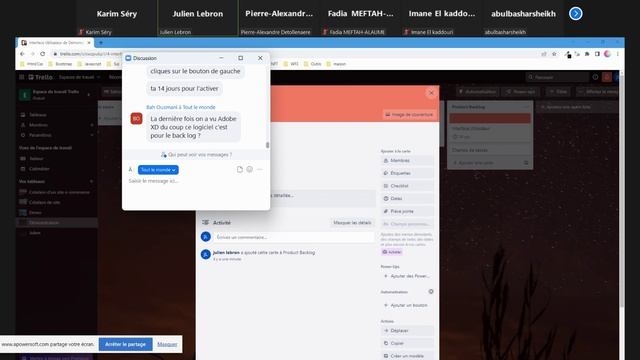Add a member via plus next to Membres

coord(91,125)
